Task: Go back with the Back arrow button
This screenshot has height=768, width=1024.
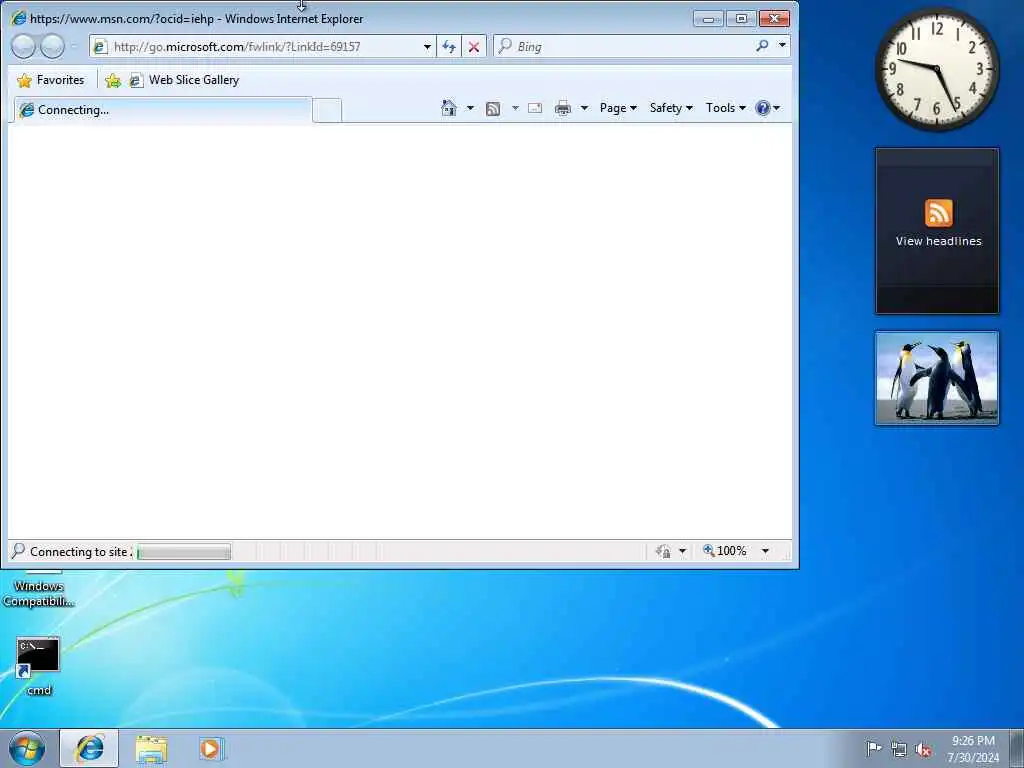Action: click(x=24, y=46)
